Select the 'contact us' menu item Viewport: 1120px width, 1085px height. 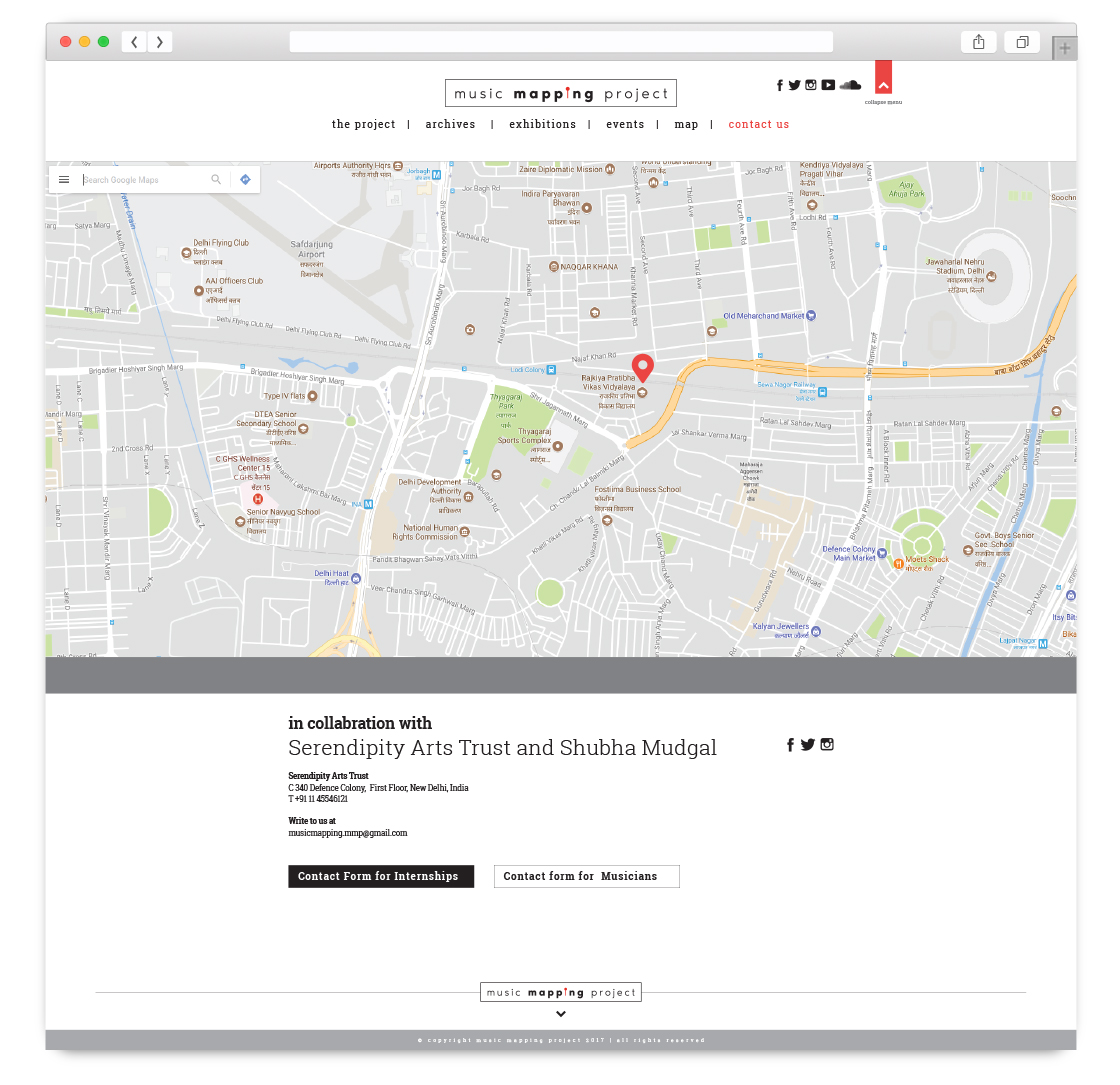click(x=759, y=124)
